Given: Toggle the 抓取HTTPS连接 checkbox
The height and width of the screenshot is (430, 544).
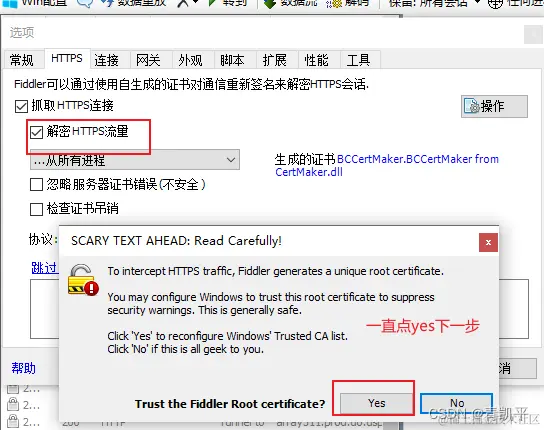Looking at the screenshot, I should point(21,106).
